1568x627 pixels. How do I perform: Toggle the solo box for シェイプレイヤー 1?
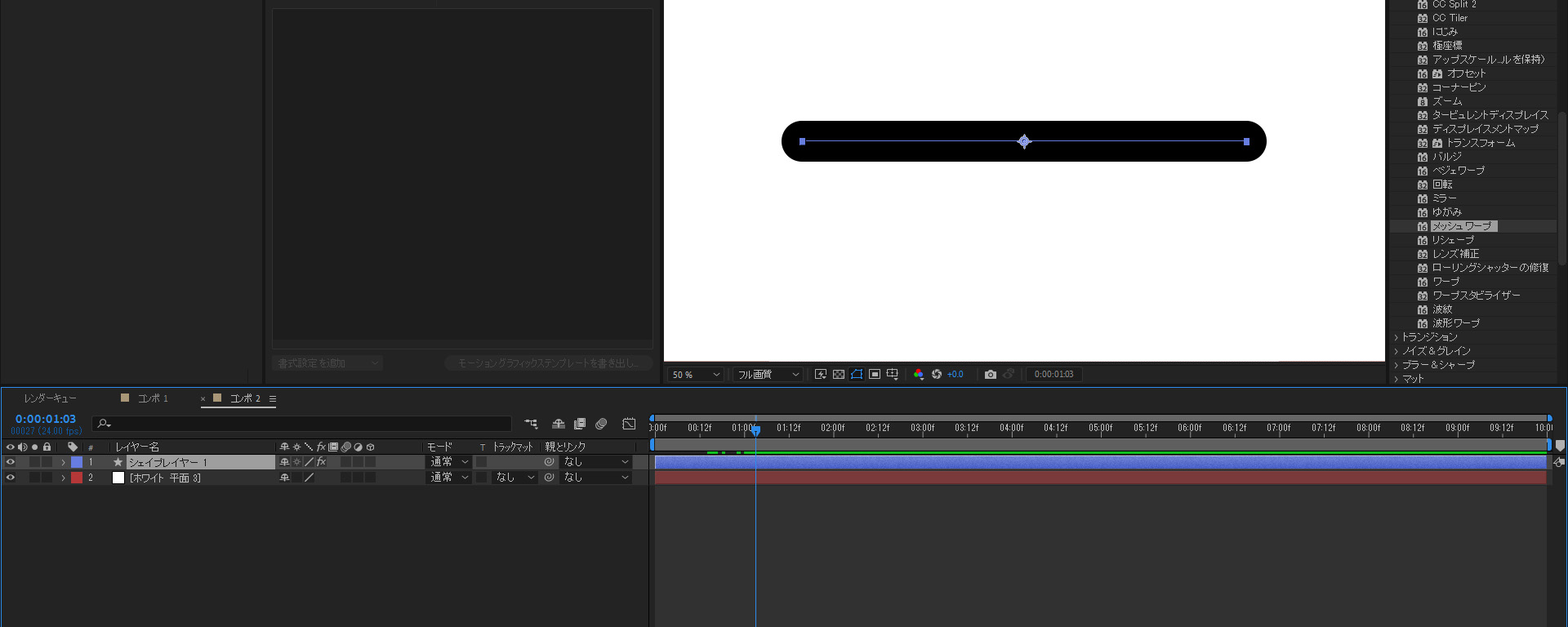point(34,462)
